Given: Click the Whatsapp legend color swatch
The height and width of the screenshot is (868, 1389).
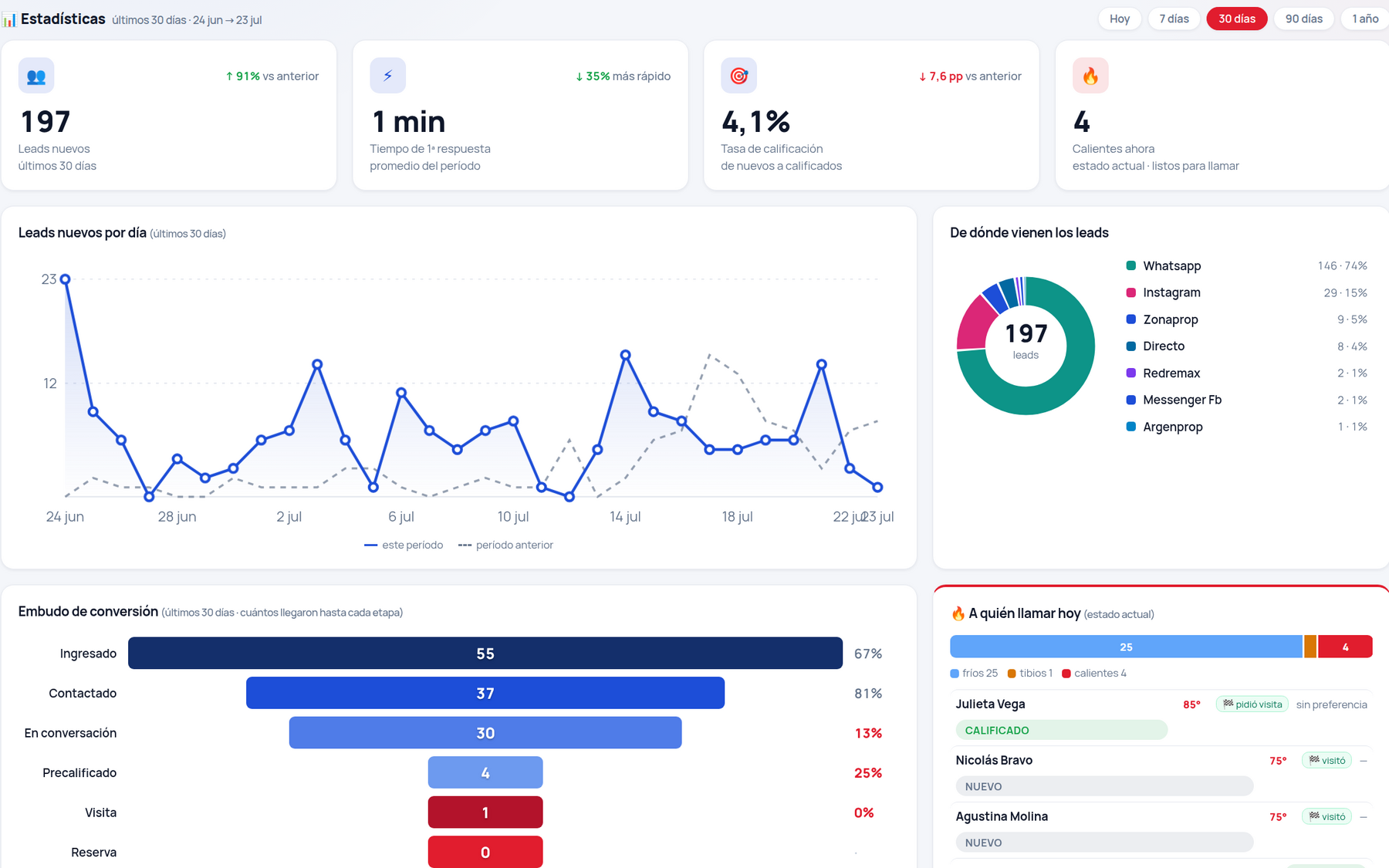Looking at the screenshot, I should (1131, 265).
